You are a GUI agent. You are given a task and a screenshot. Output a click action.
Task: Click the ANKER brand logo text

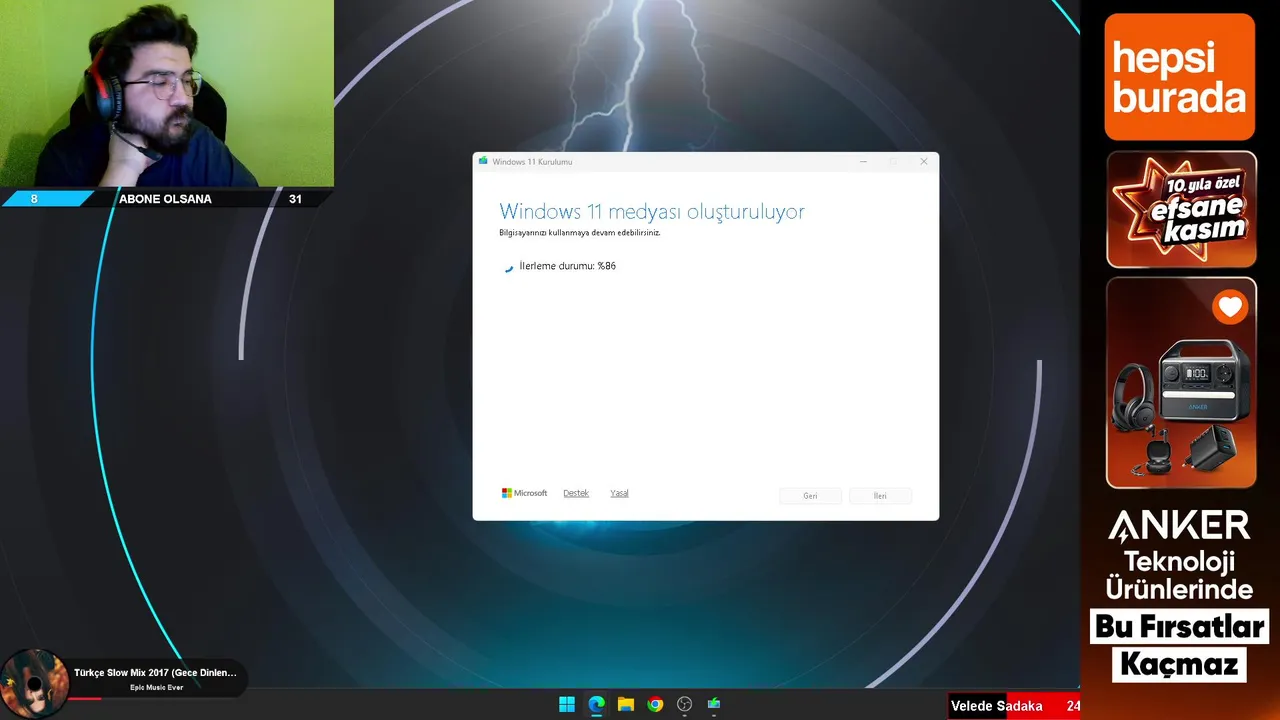pyautogui.click(x=1180, y=526)
